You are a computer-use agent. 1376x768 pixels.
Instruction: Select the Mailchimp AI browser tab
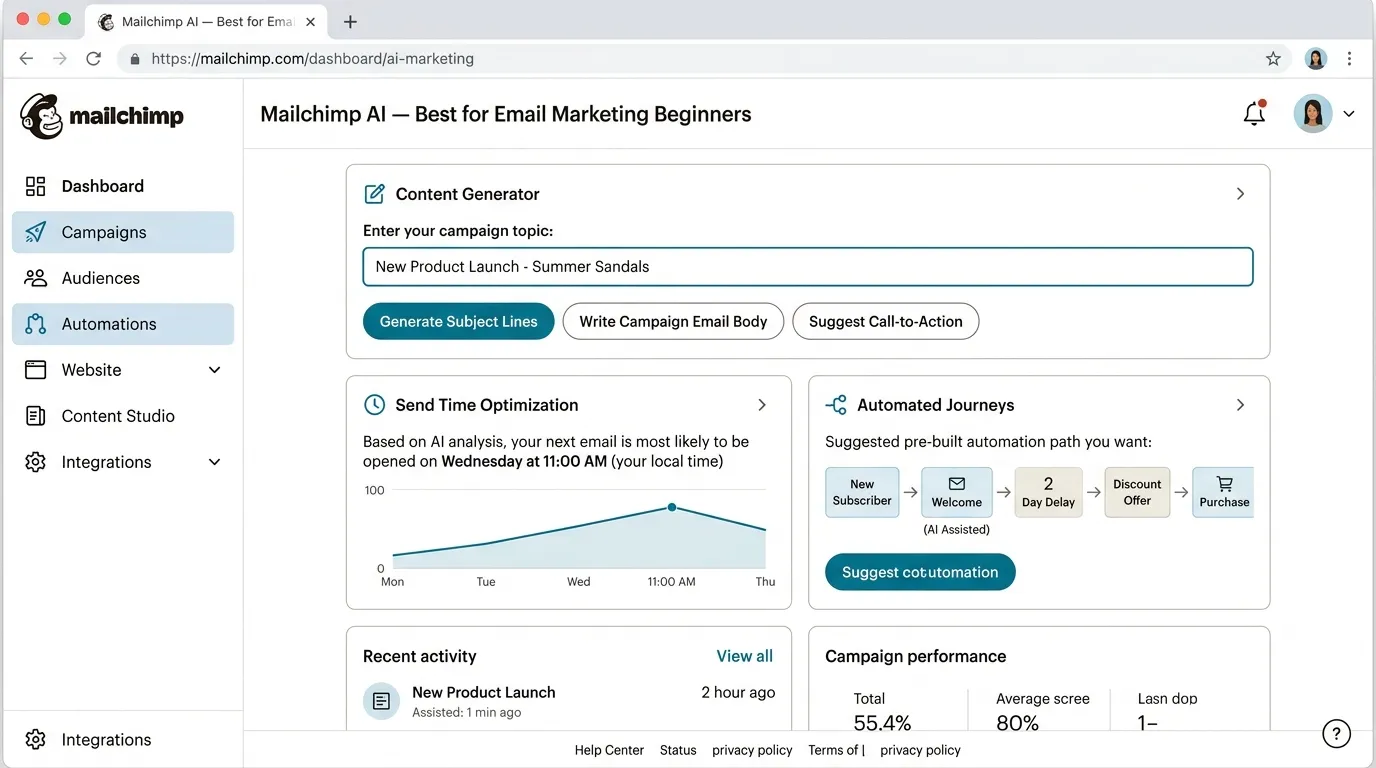[x=205, y=22]
